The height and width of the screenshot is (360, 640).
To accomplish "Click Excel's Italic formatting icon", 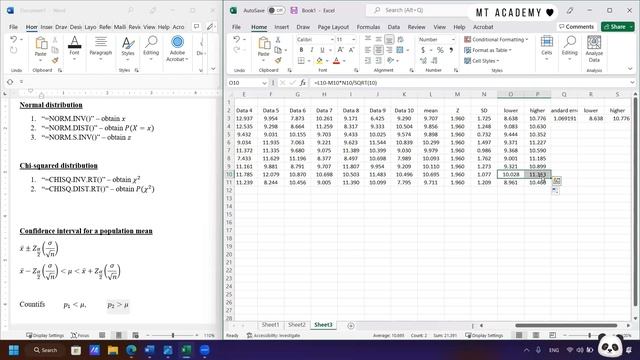I will (312, 50).
